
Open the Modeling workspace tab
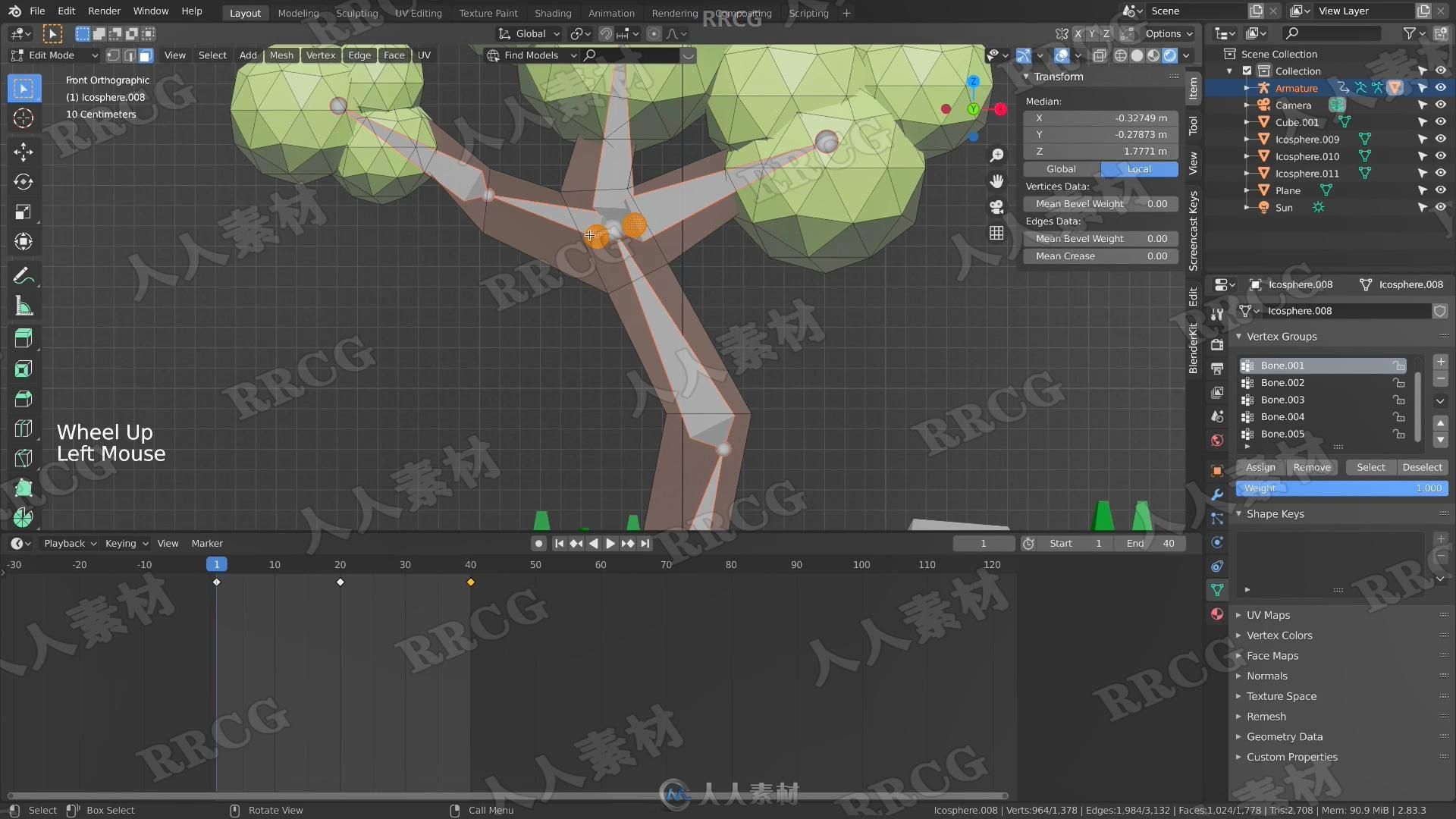tap(298, 13)
